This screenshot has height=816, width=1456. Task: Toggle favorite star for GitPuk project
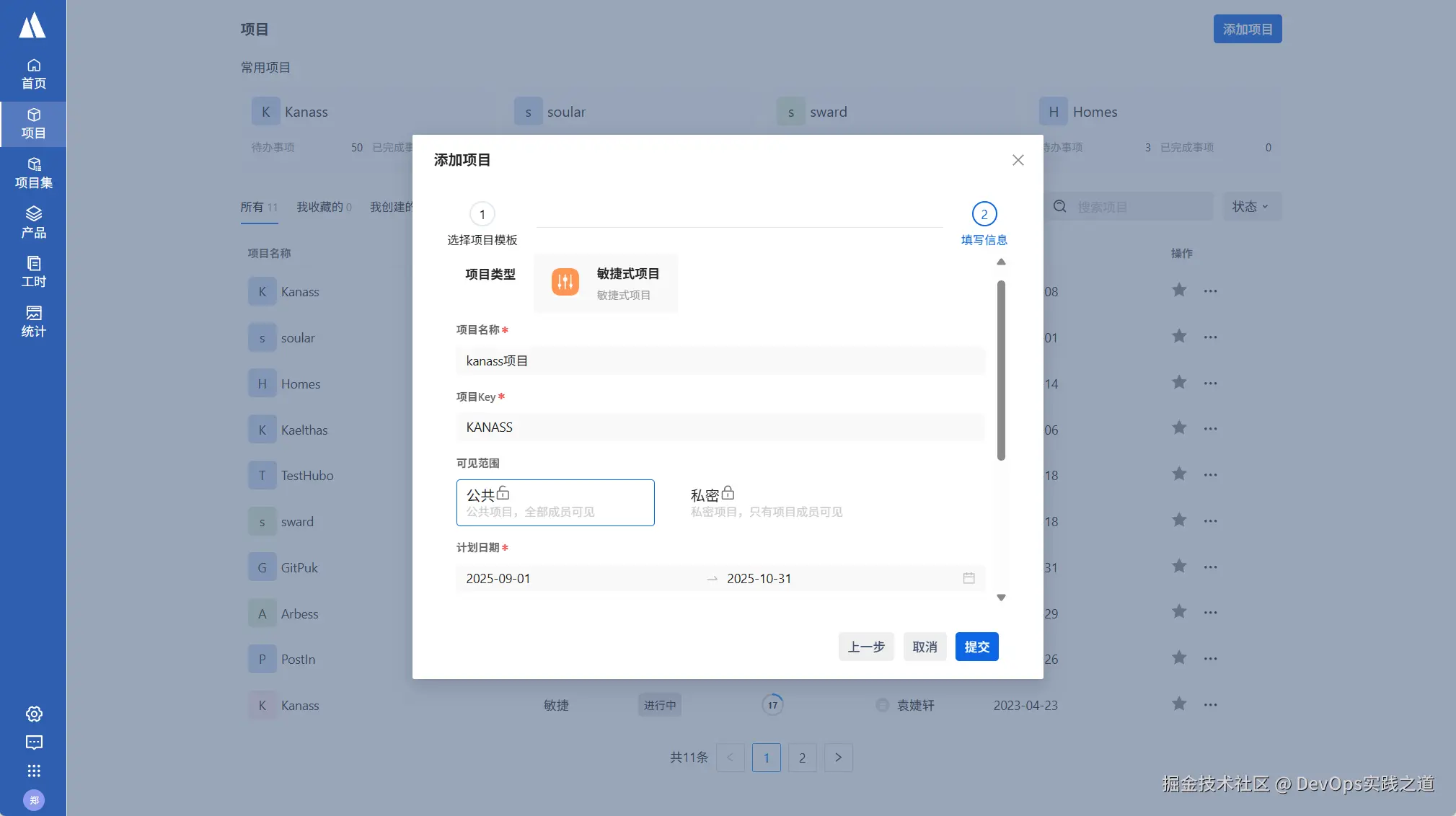(x=1178, y=567)
